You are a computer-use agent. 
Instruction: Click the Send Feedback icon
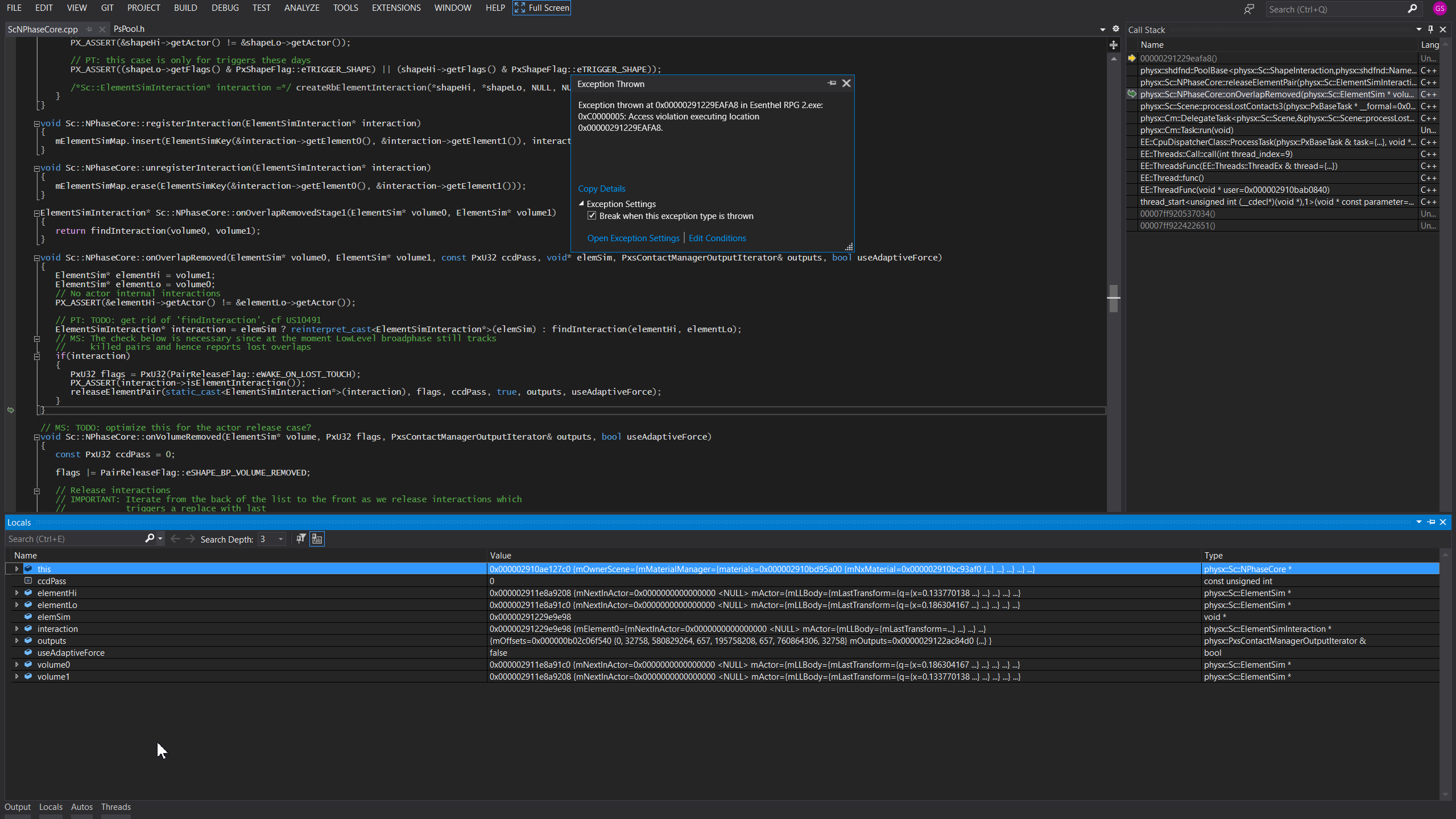[1248, 9]
